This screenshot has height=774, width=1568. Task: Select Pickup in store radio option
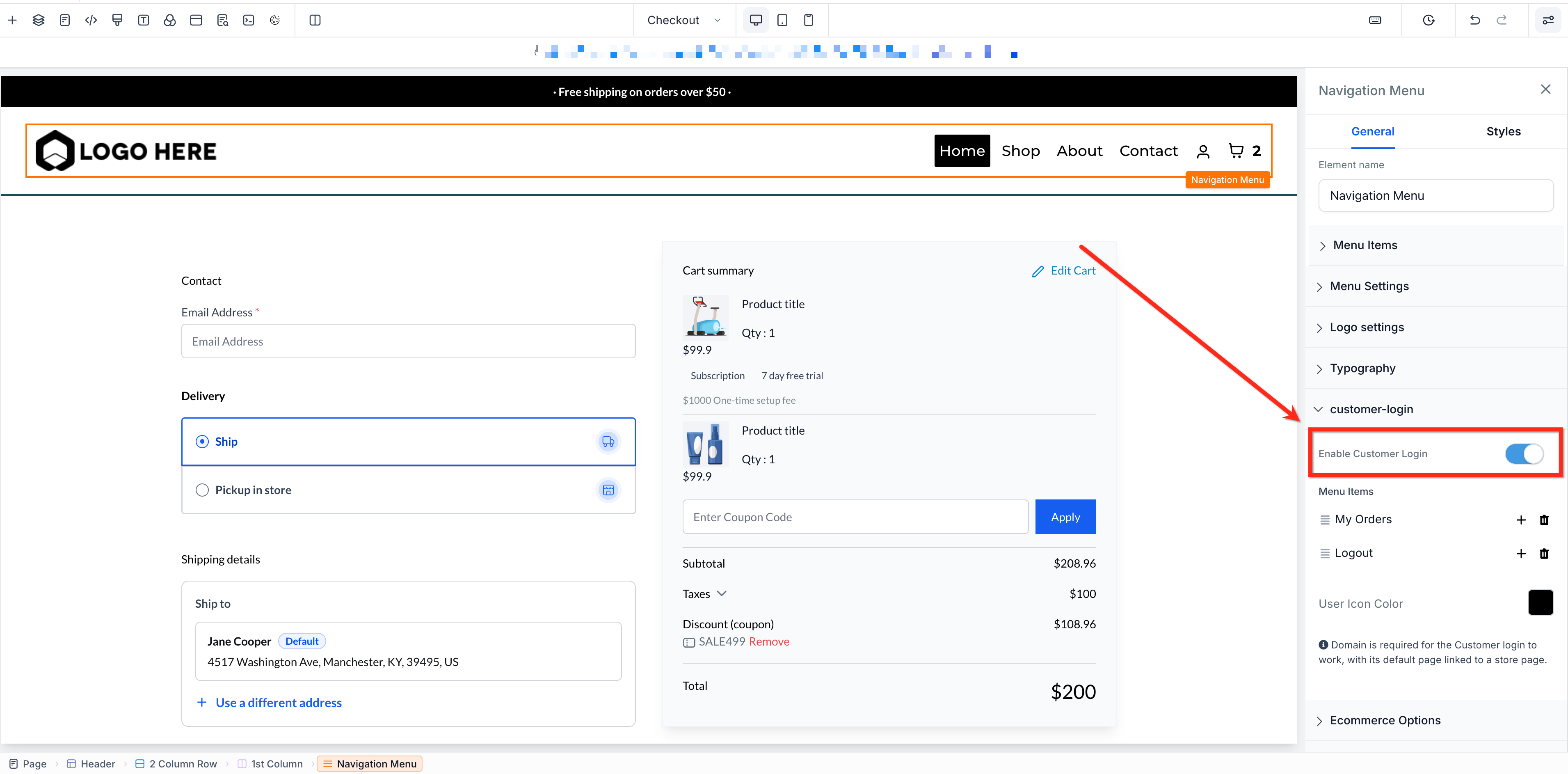202,490
